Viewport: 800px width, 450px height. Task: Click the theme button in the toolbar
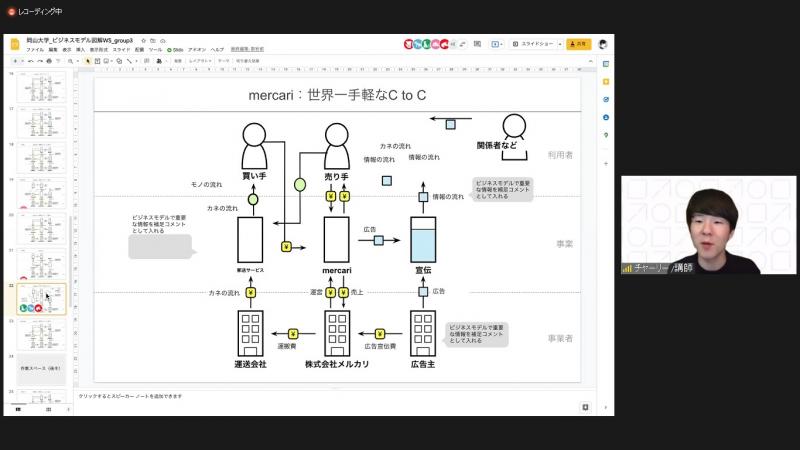click(223, 61)
